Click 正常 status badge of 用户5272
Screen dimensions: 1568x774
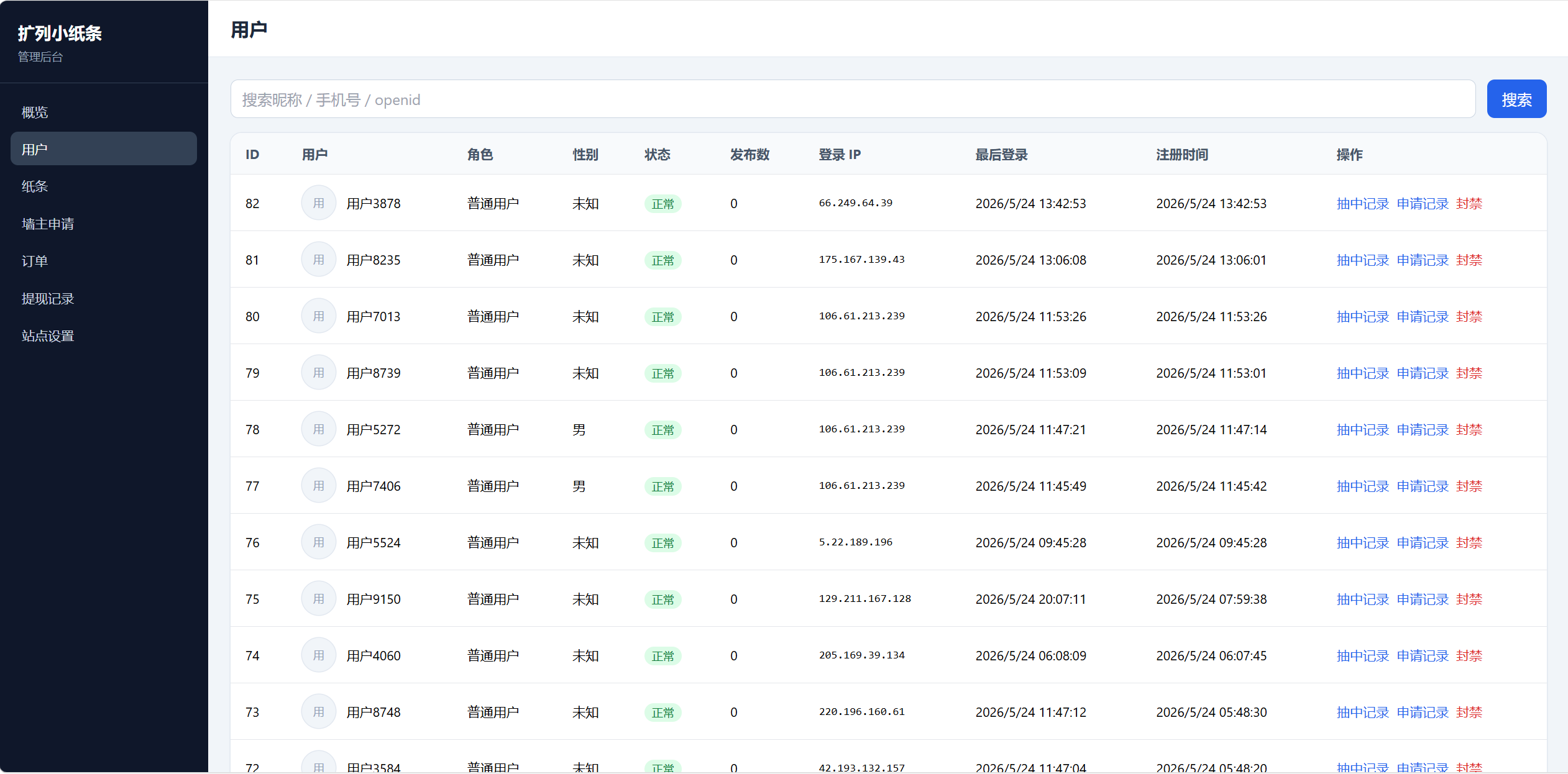[663, 430]
